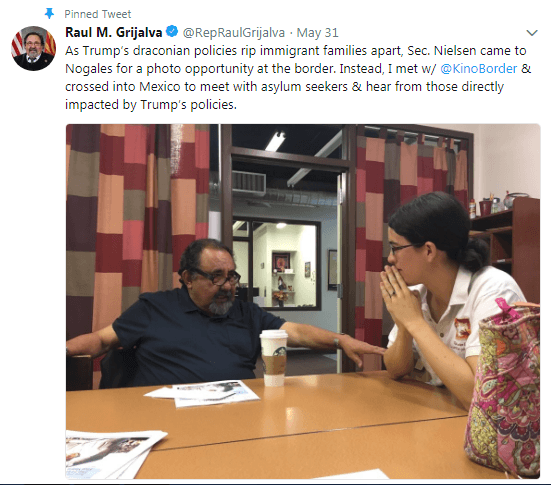This screenshot has height=485, width=551.
Task: Open the May 31 timestamp permalink
Action: (x=317, y=33)
